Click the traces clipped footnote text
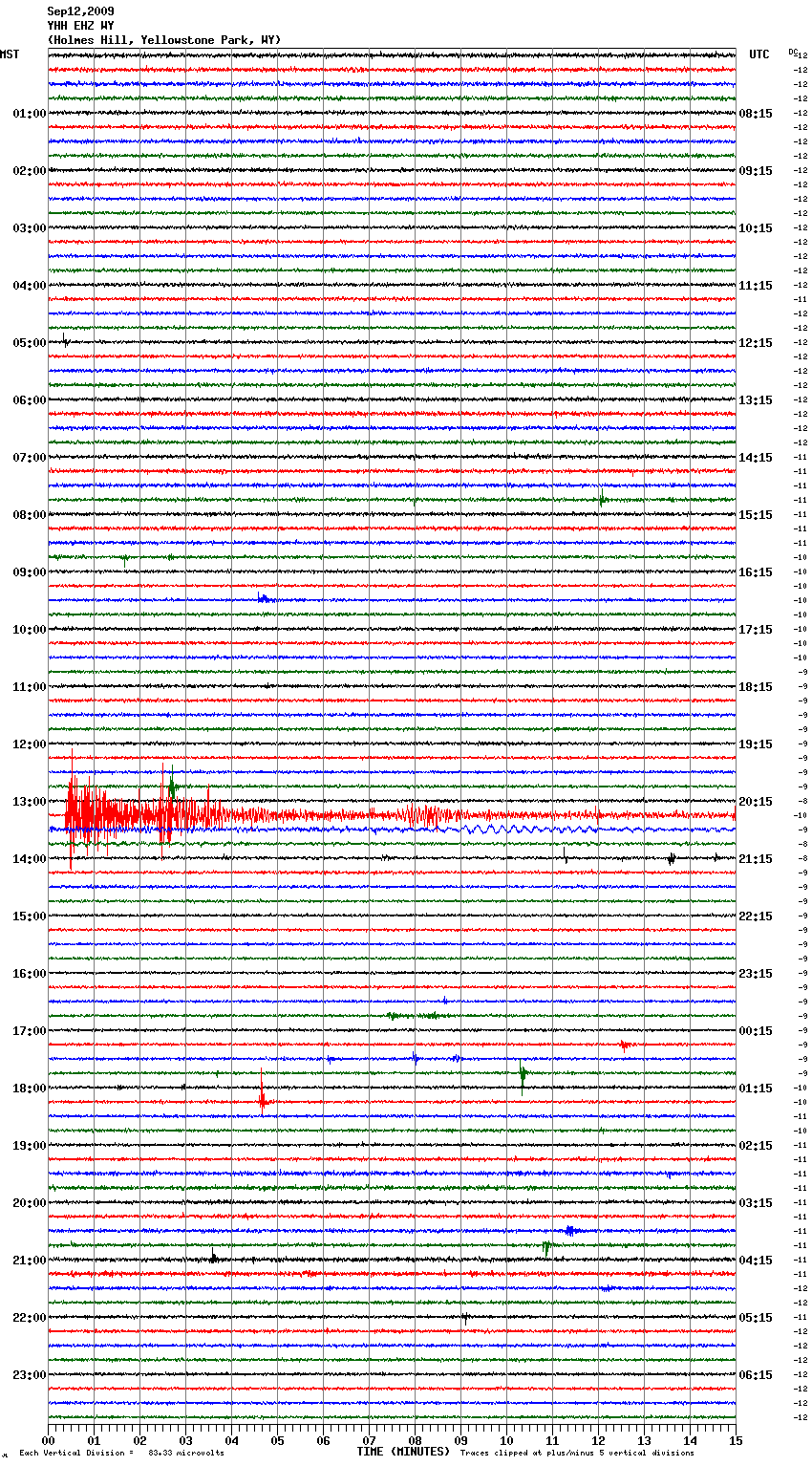 (x=577, y=1453)
